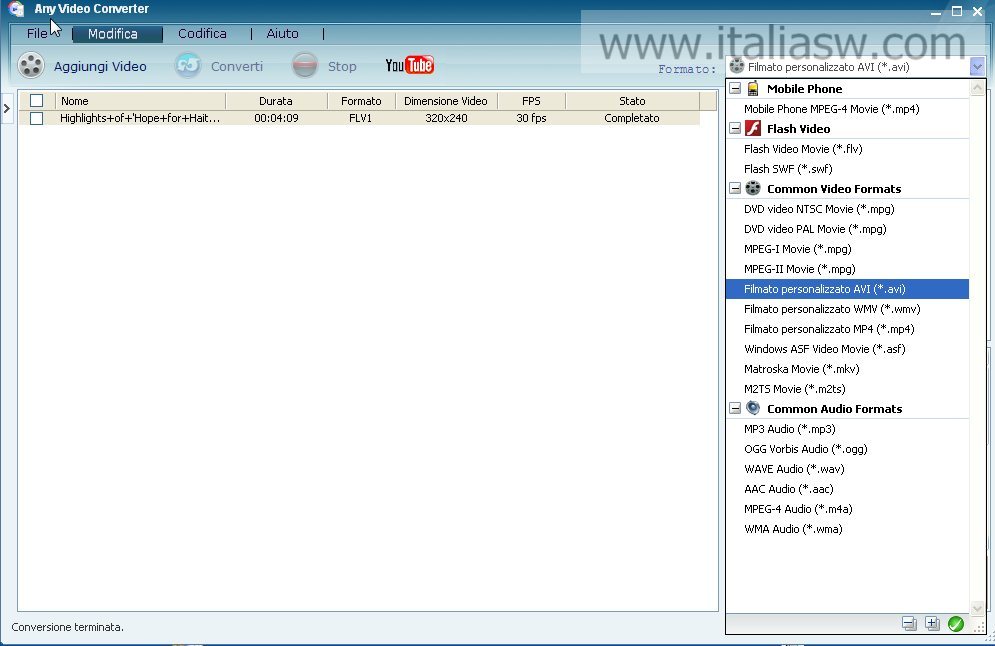Image resolution: width=995 pixels, height=646 pixels.
Task: Select highlighted Filmato personalizzato AVI list entry
Action: click(x=847, y=289)
